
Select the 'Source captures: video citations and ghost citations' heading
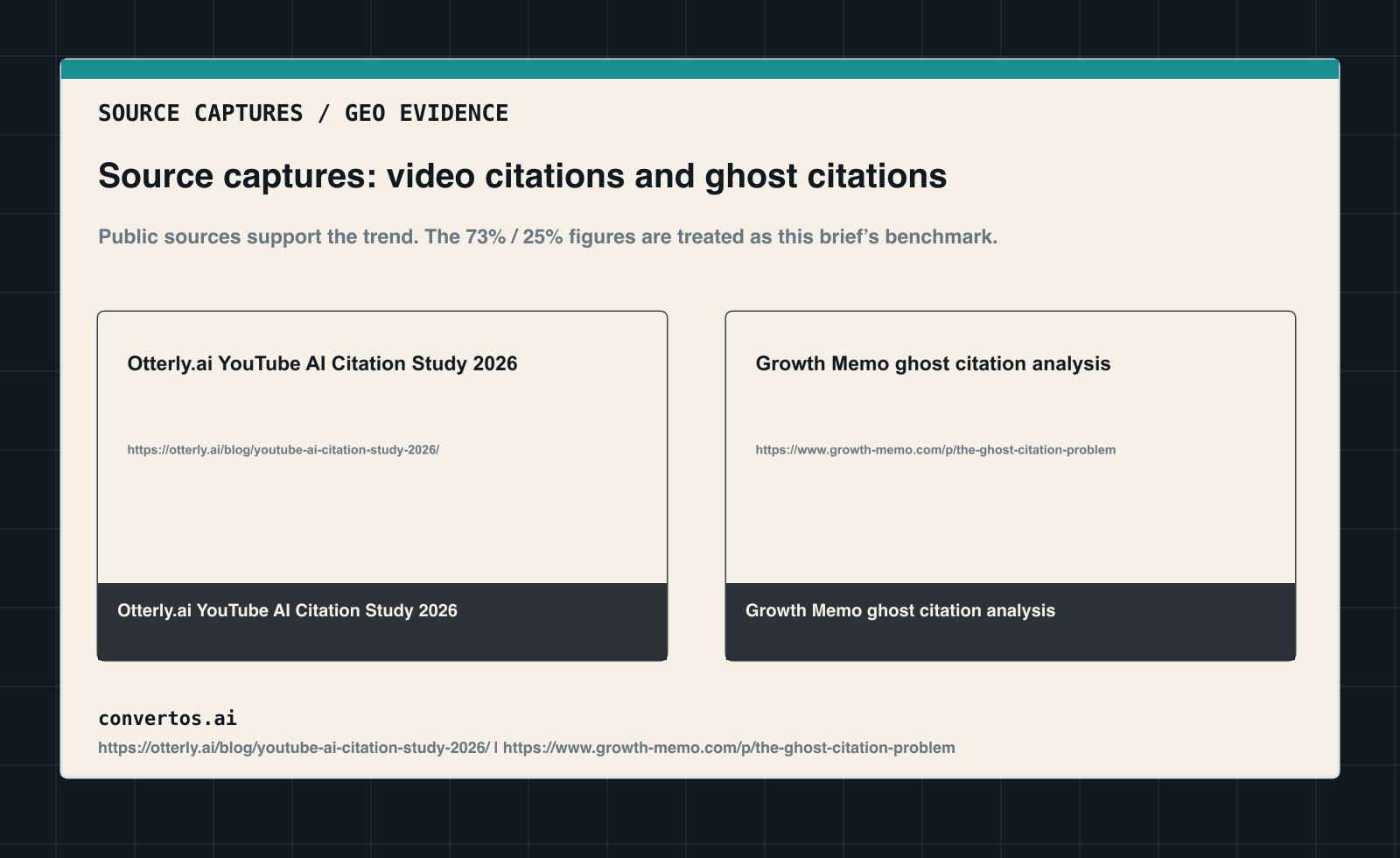[522, 176]
